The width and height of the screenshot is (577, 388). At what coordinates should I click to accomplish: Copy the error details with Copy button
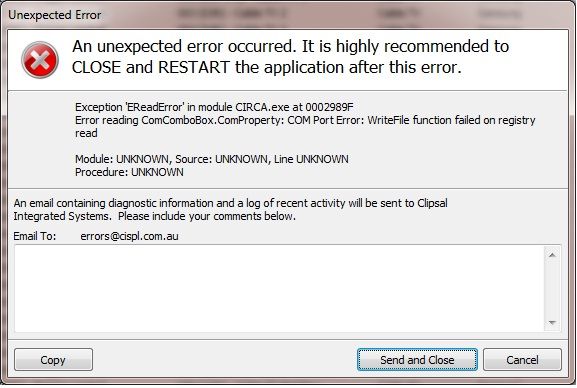pyautogui.click(x=53, y=360)
